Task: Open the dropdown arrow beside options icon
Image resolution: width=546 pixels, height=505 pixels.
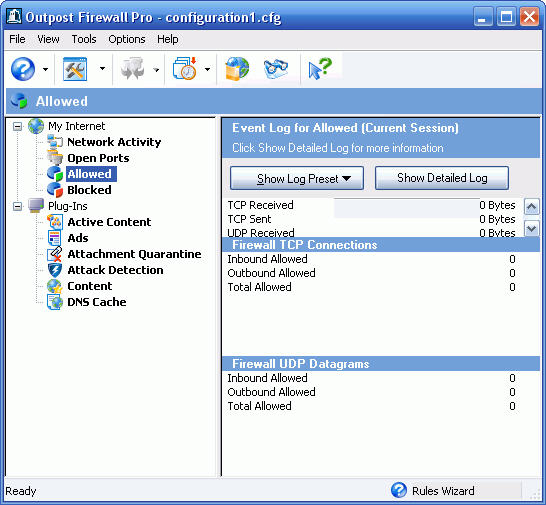Action: [102, 69]
